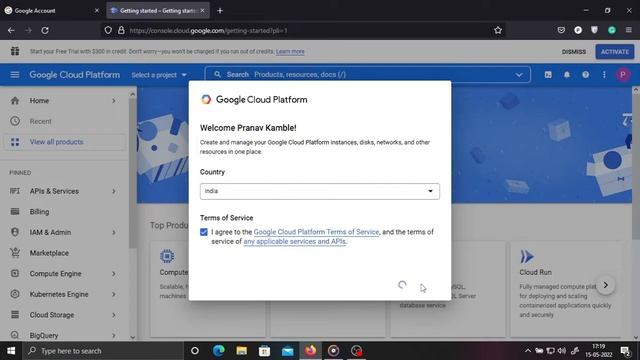Switch to the Google Account tab
The image size is (640, 360).
(52, 11)
